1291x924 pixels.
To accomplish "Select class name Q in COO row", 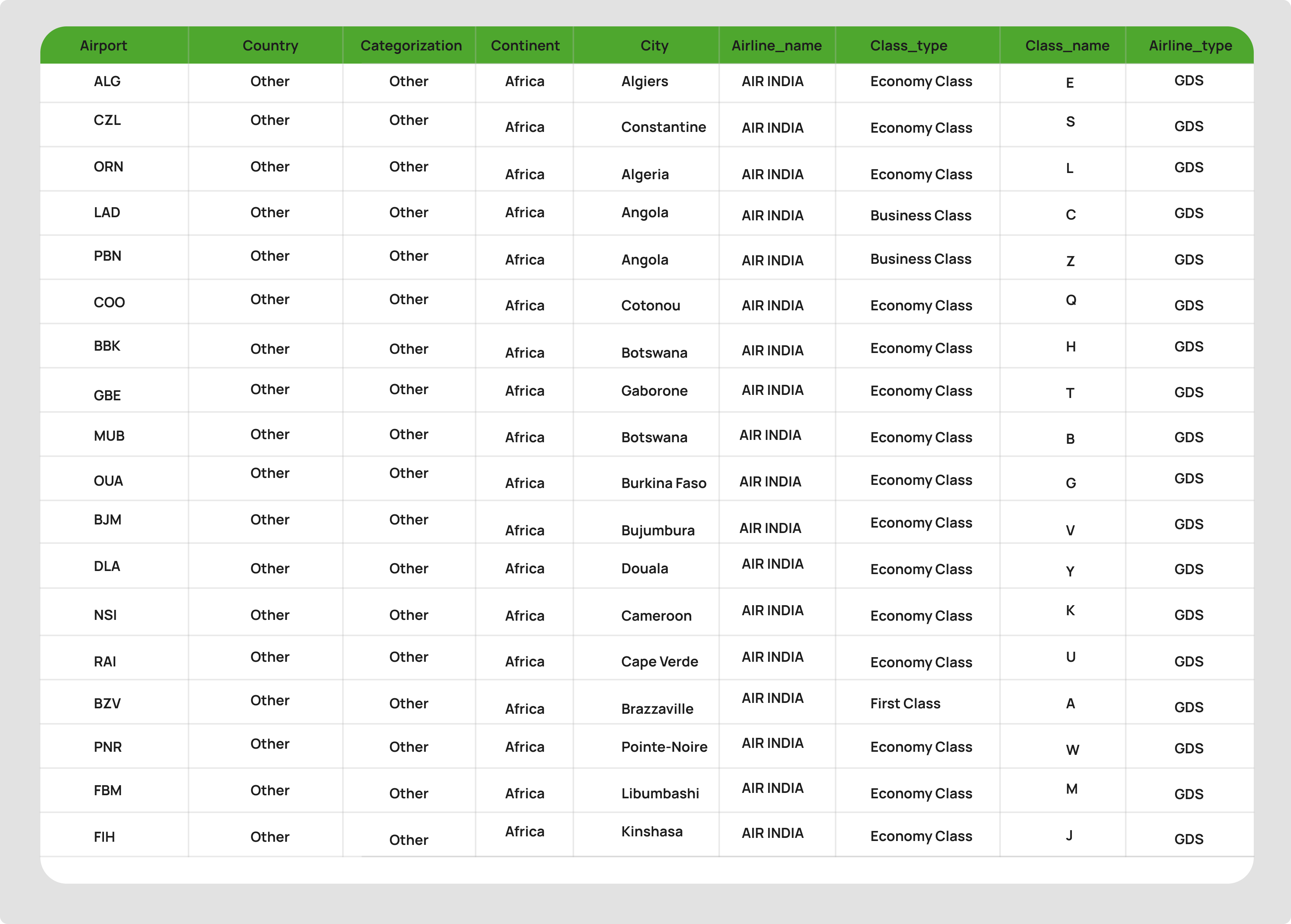I will click(x=1071, y=300).
